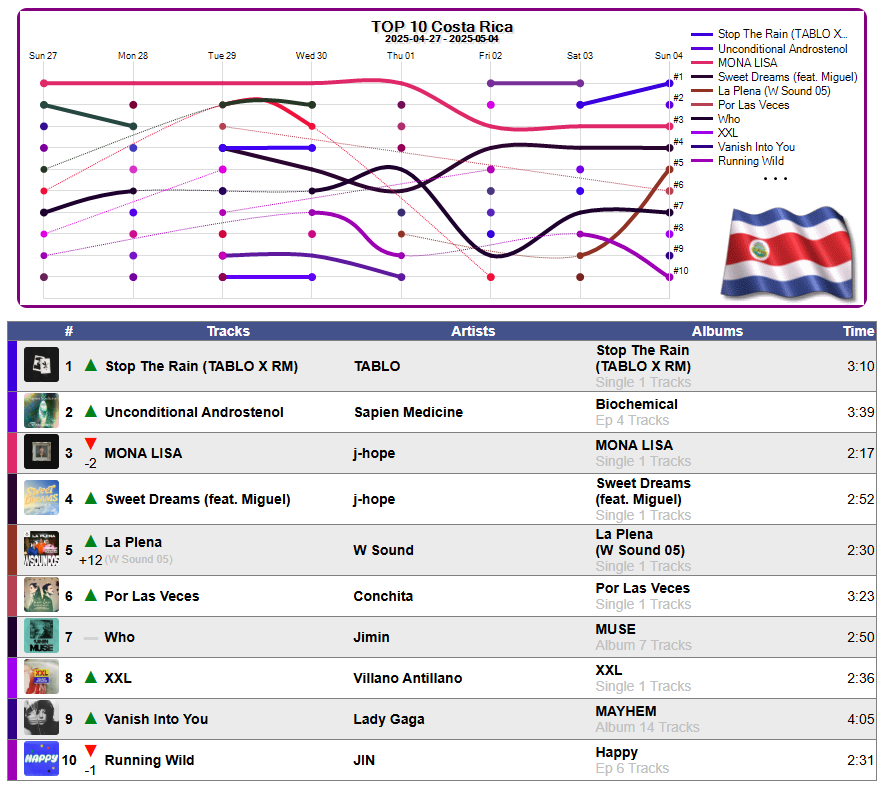Click the Happy album cover thumbnail

[x=41, y=759]
